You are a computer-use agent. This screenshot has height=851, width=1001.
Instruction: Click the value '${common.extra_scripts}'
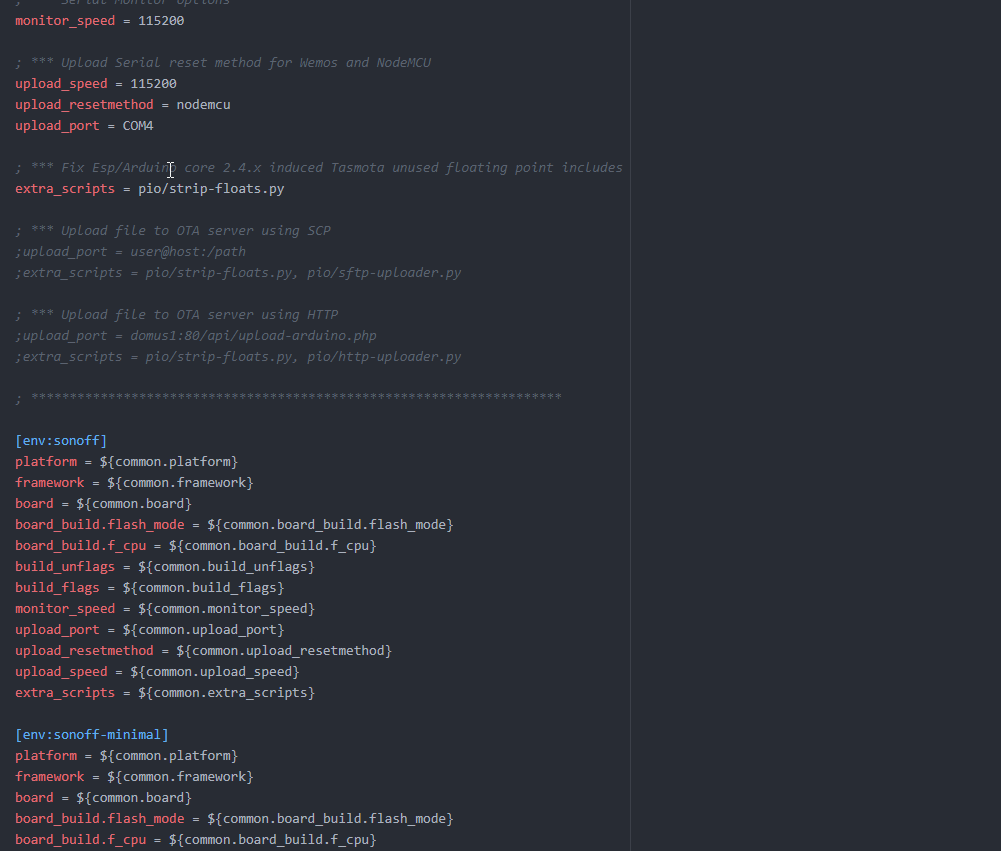pyautogui.click(x=227, y=693)
